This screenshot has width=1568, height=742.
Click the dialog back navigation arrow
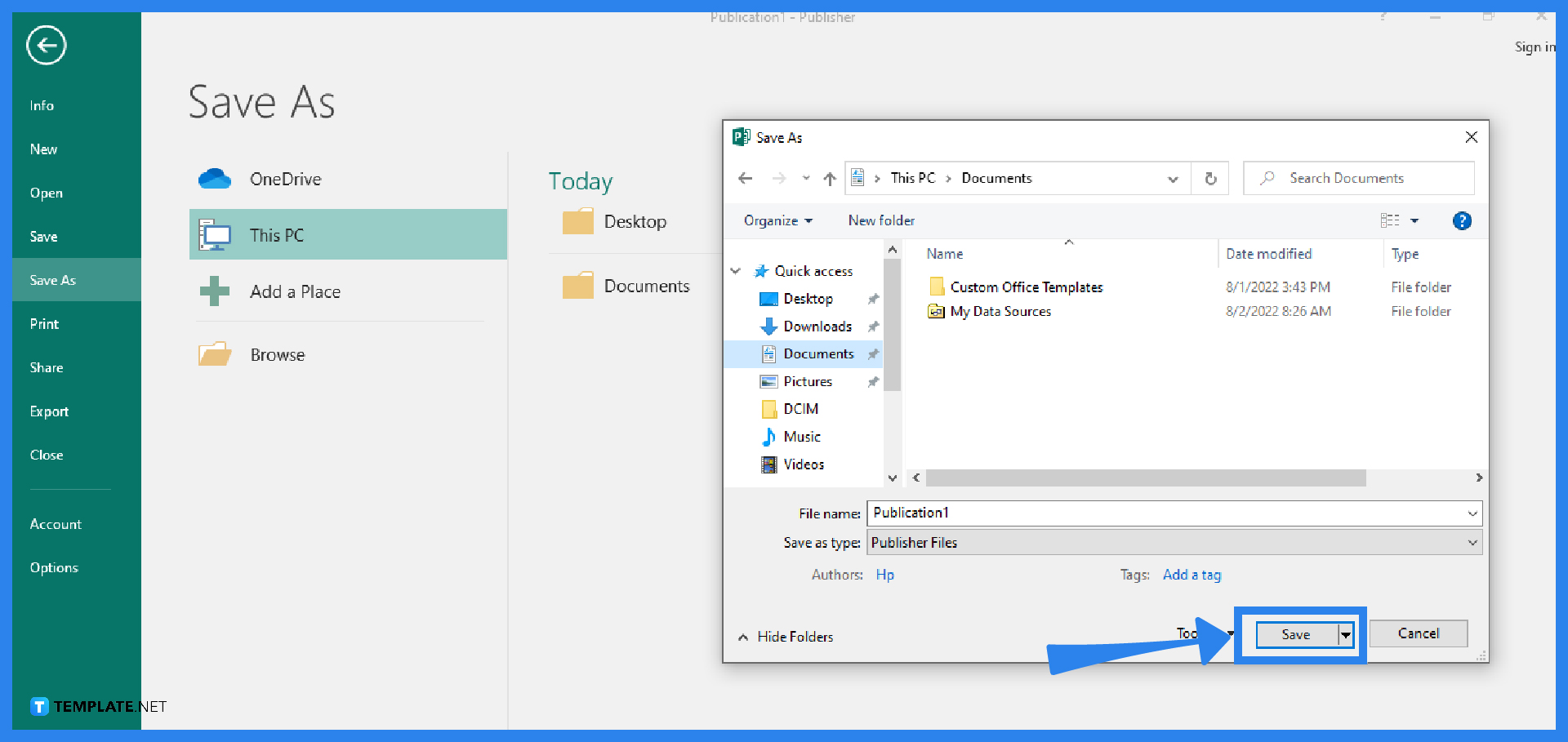coord(745,179)
